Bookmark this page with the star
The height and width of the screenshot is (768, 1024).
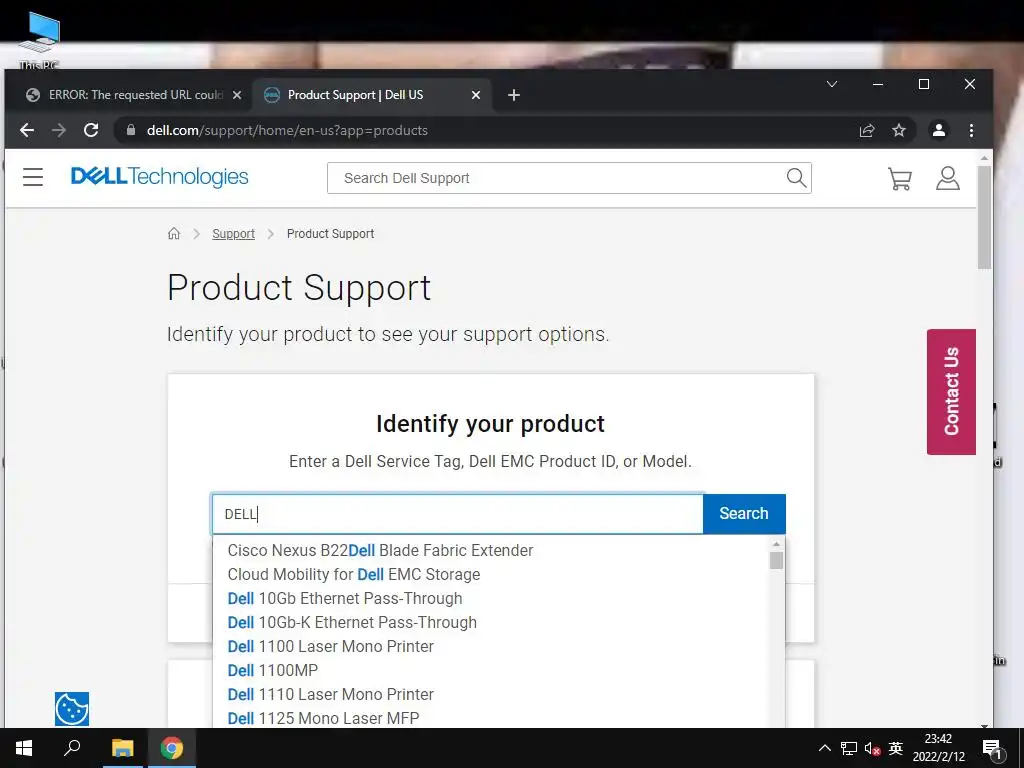coord(899,130)
